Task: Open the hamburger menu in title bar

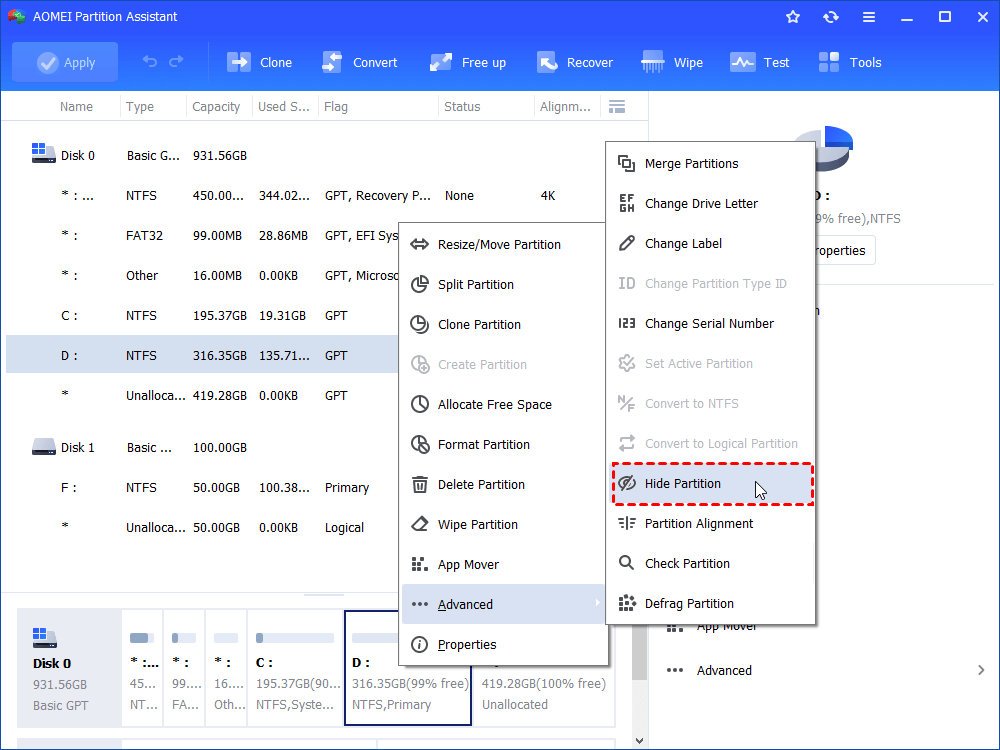Action: pos(869,17)
